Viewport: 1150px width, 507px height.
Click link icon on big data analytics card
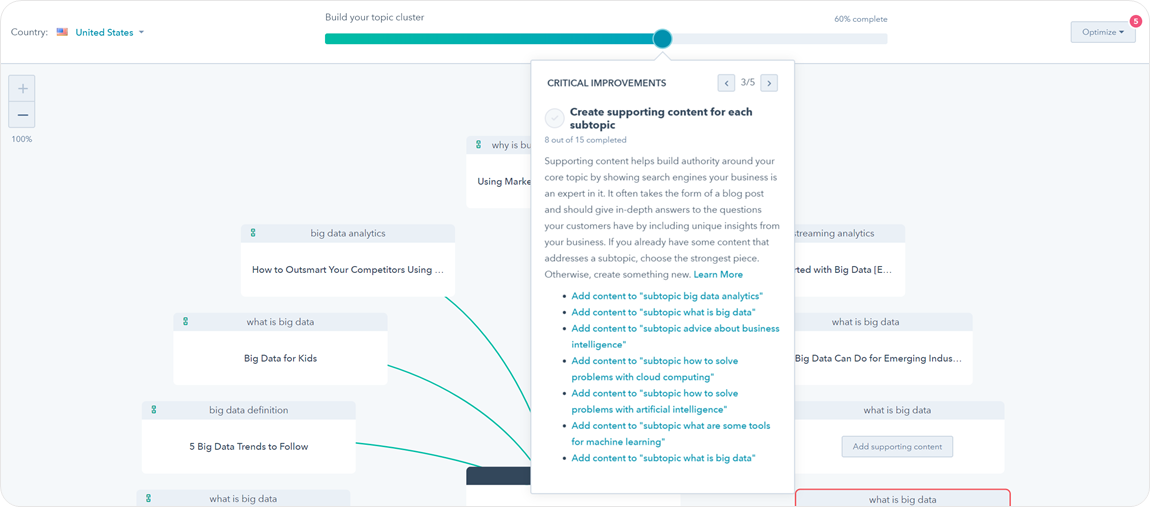pos(253,233)
